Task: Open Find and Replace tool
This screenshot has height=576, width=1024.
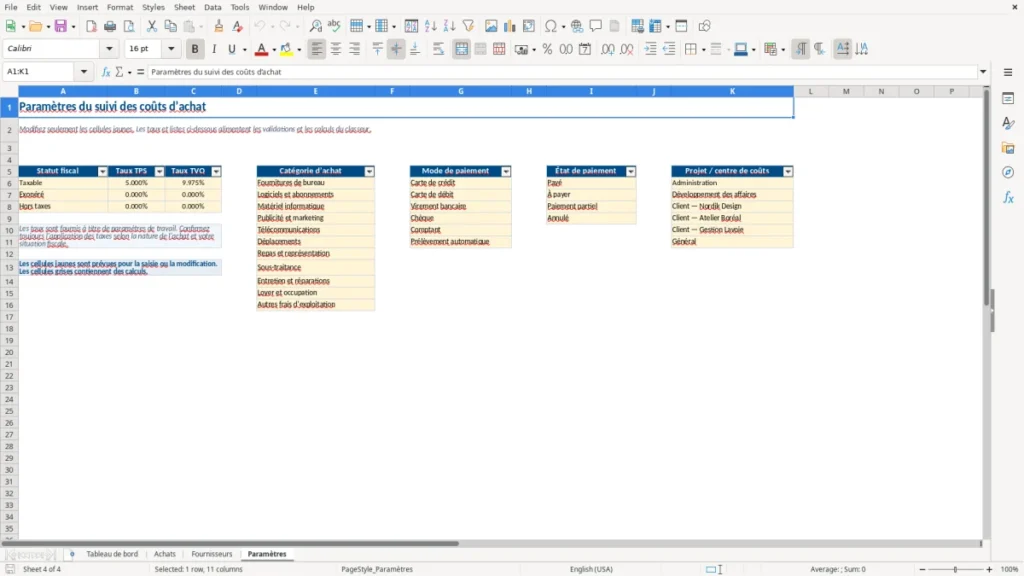Action: click(x=315, y=26)
